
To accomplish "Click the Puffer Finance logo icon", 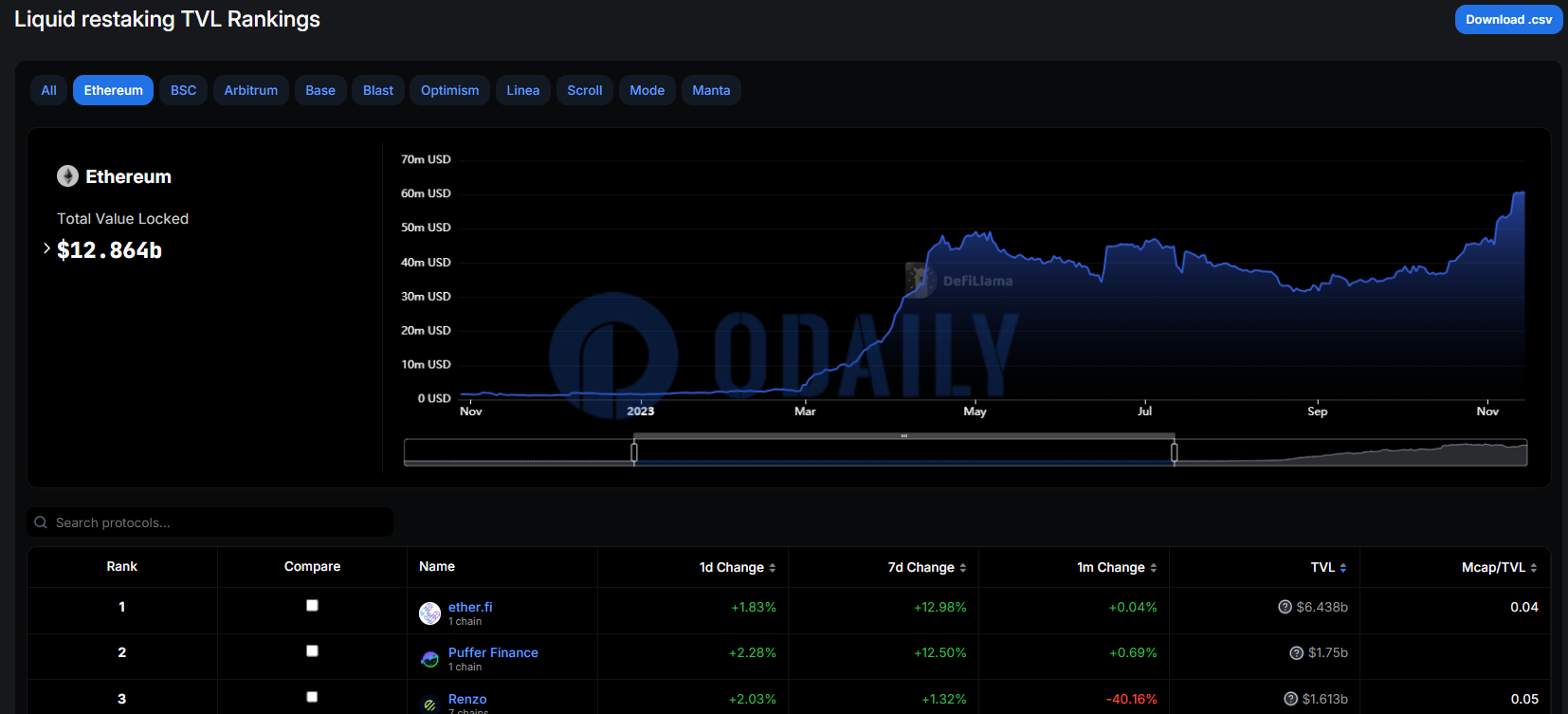I will [429, 659].
